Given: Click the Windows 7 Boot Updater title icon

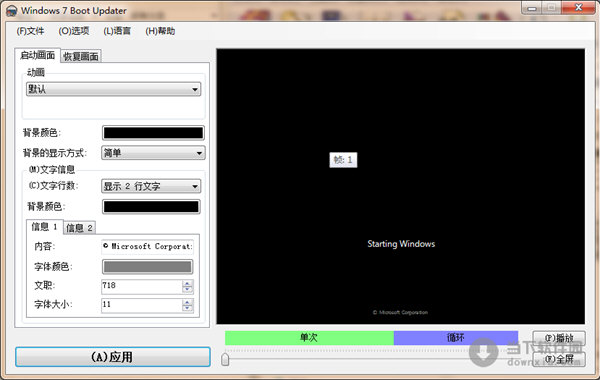Looking at the screenshot, I should pyautogui.click(x=11, y=11).
